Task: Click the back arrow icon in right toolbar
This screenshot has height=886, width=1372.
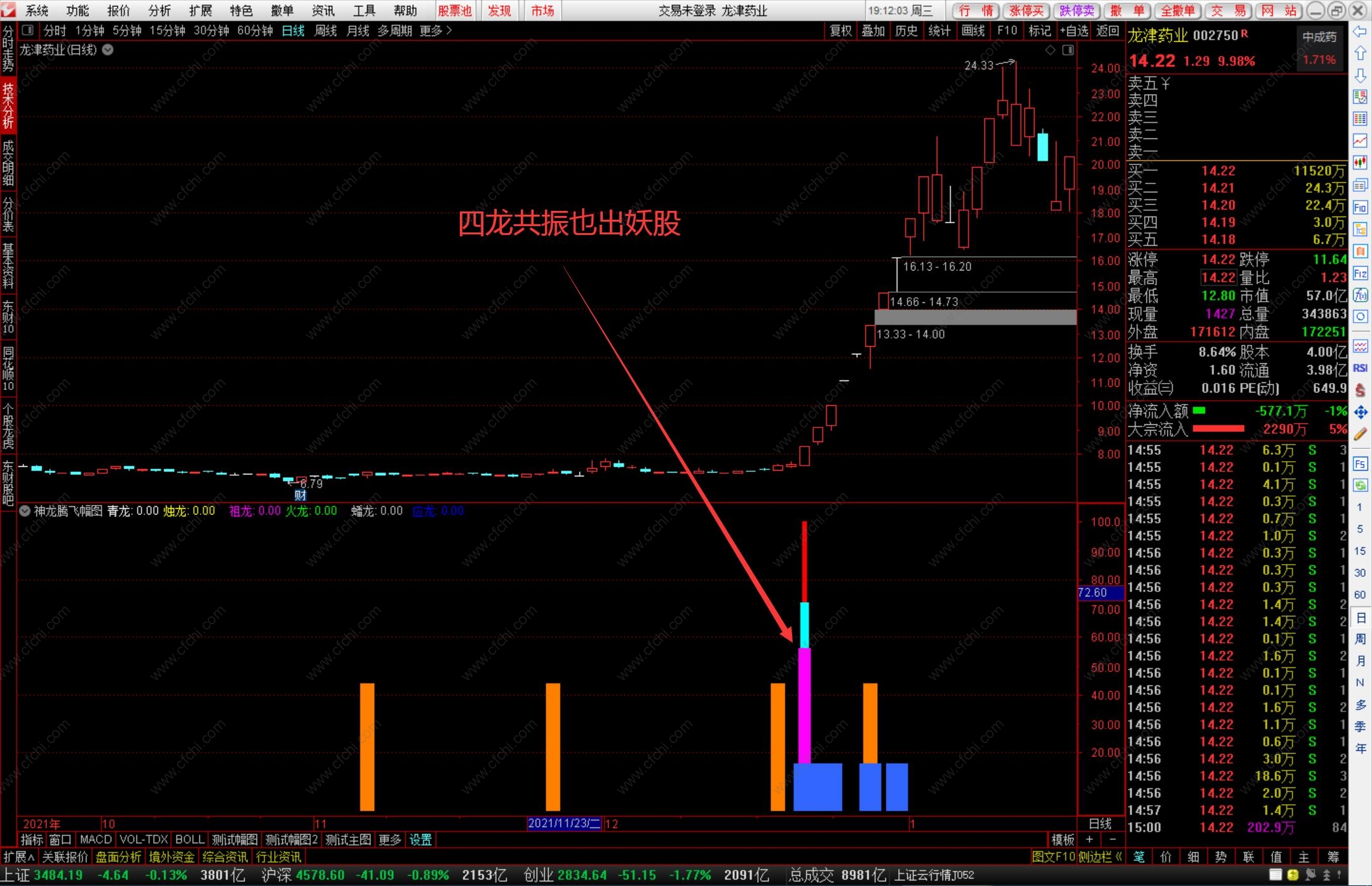Action: tap(1360, 32)
